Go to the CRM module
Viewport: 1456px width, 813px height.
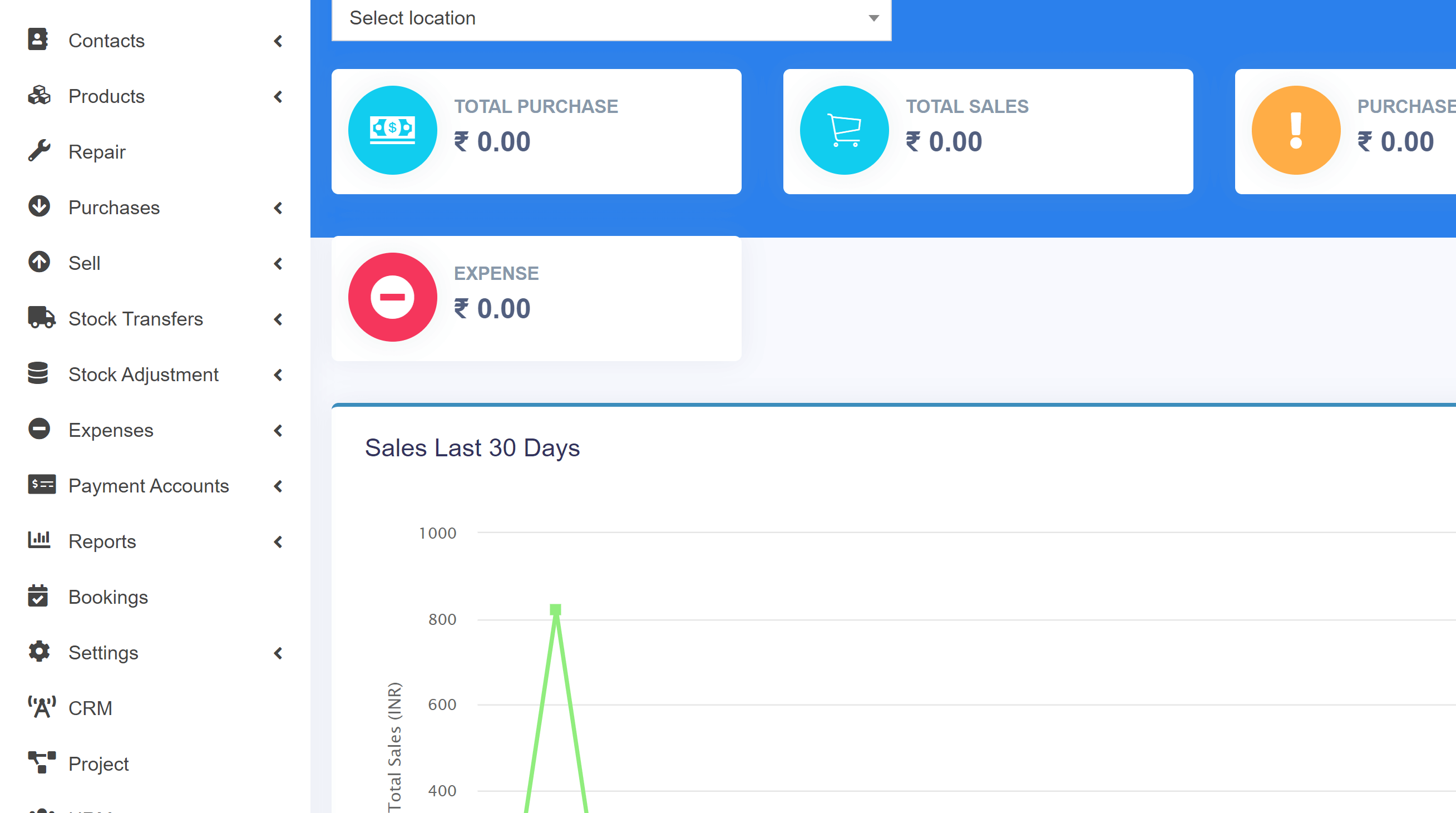click(90, 708)
